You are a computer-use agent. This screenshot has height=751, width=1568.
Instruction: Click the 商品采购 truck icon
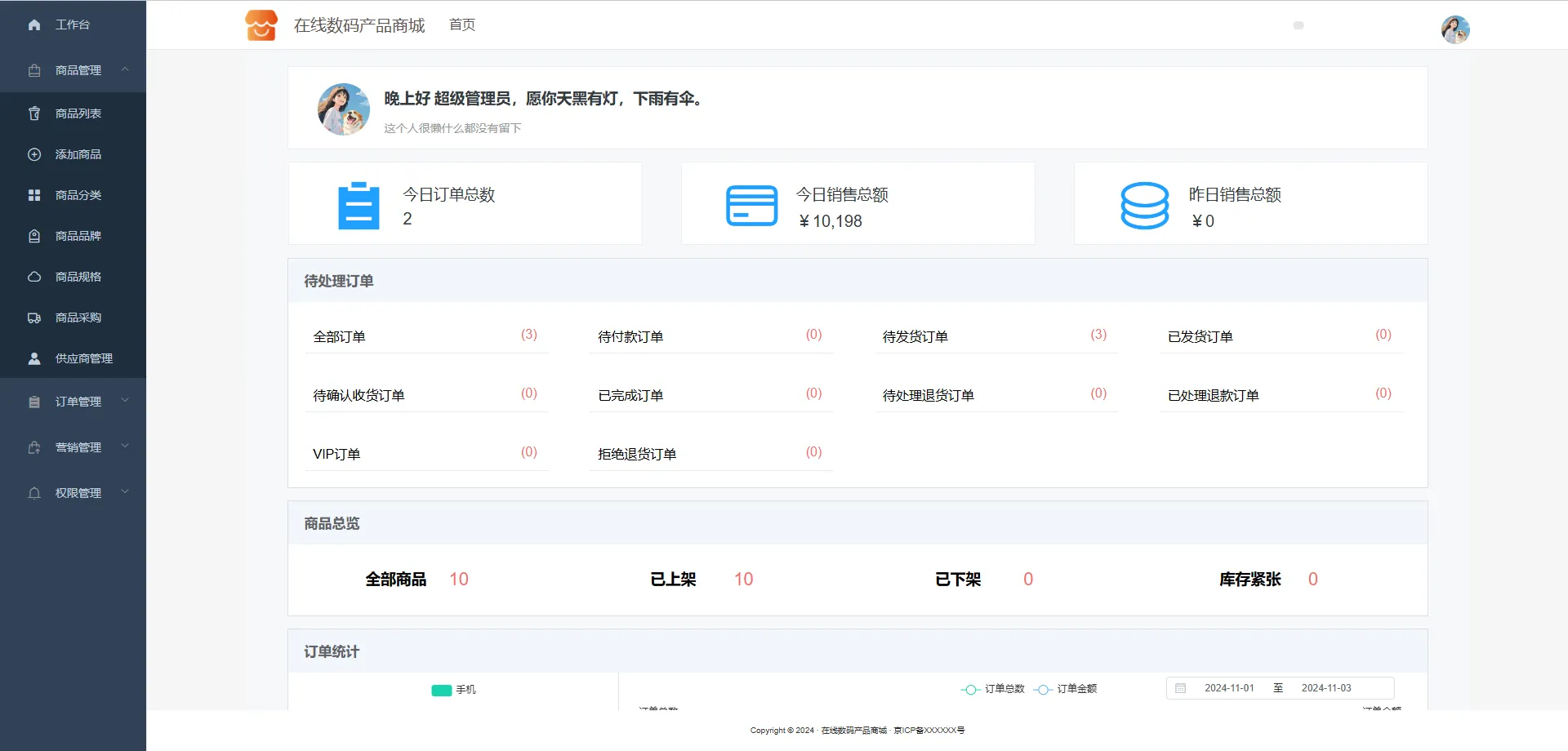pyautogui.click(x=34, y=318)
